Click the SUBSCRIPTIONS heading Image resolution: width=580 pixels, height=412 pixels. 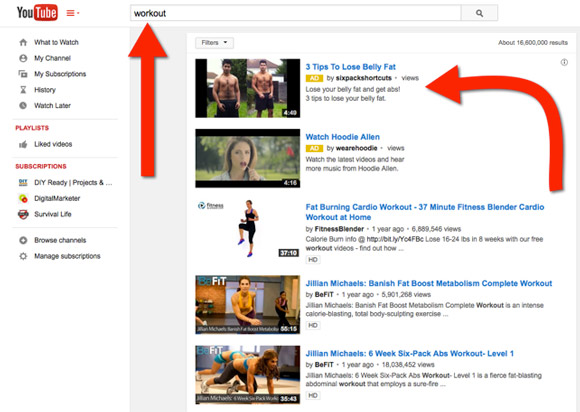tap(41, 166)
